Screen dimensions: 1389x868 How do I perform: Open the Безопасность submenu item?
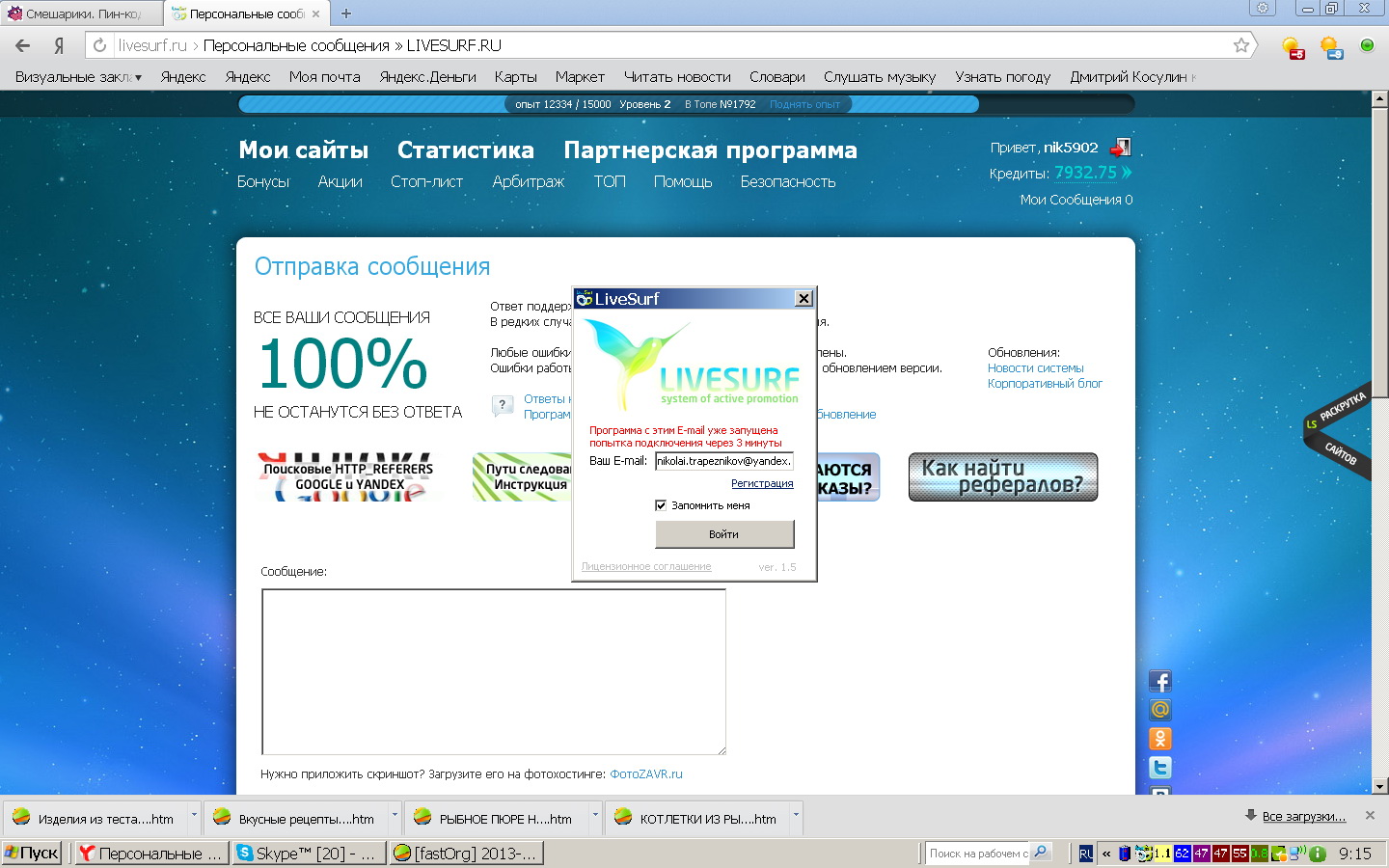point(788,181)
